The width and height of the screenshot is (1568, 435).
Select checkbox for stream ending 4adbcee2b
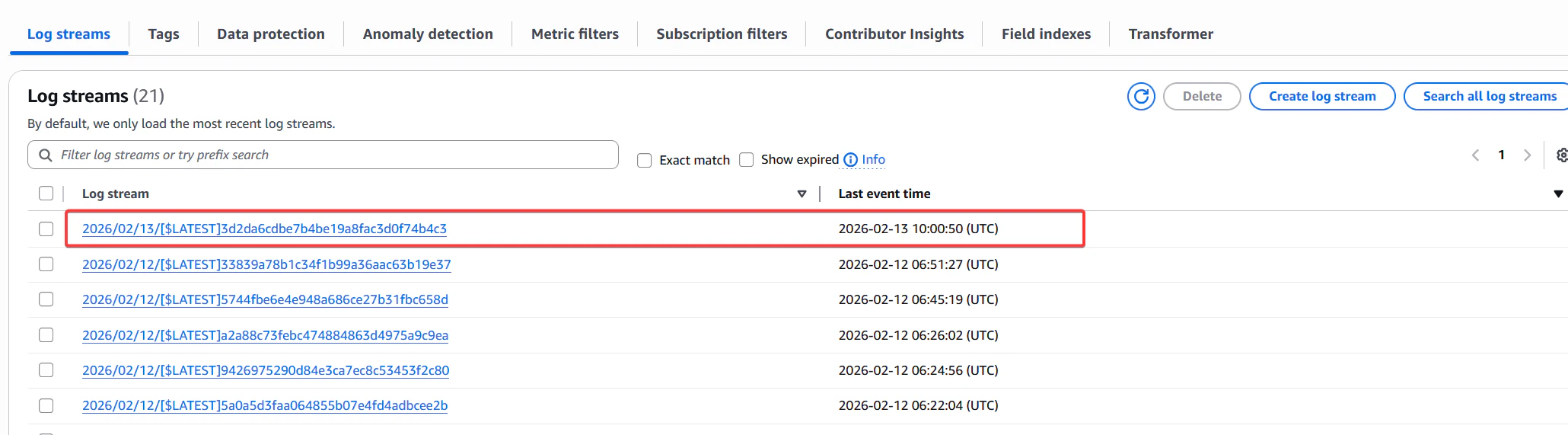click(46, 406)
